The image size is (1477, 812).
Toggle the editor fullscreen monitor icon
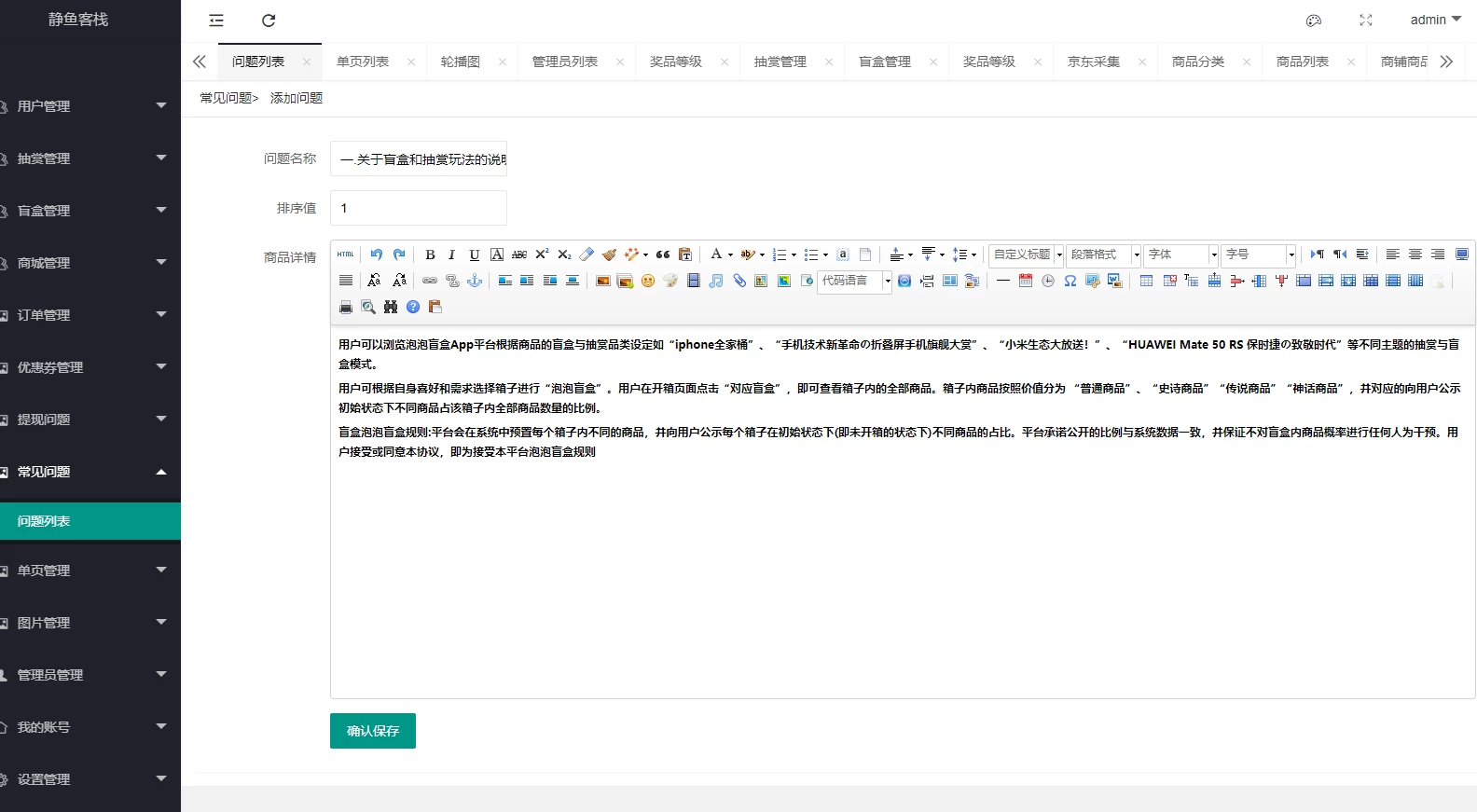[1462, 255]
